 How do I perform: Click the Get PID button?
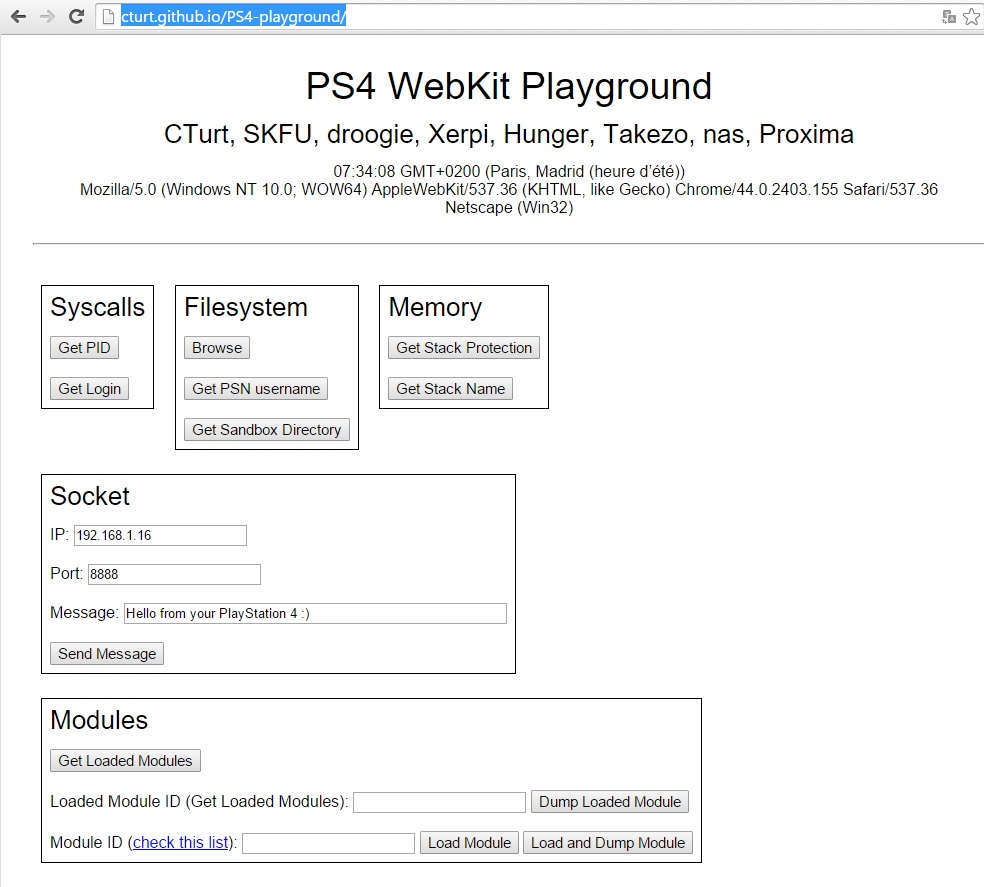pos(84,348)
